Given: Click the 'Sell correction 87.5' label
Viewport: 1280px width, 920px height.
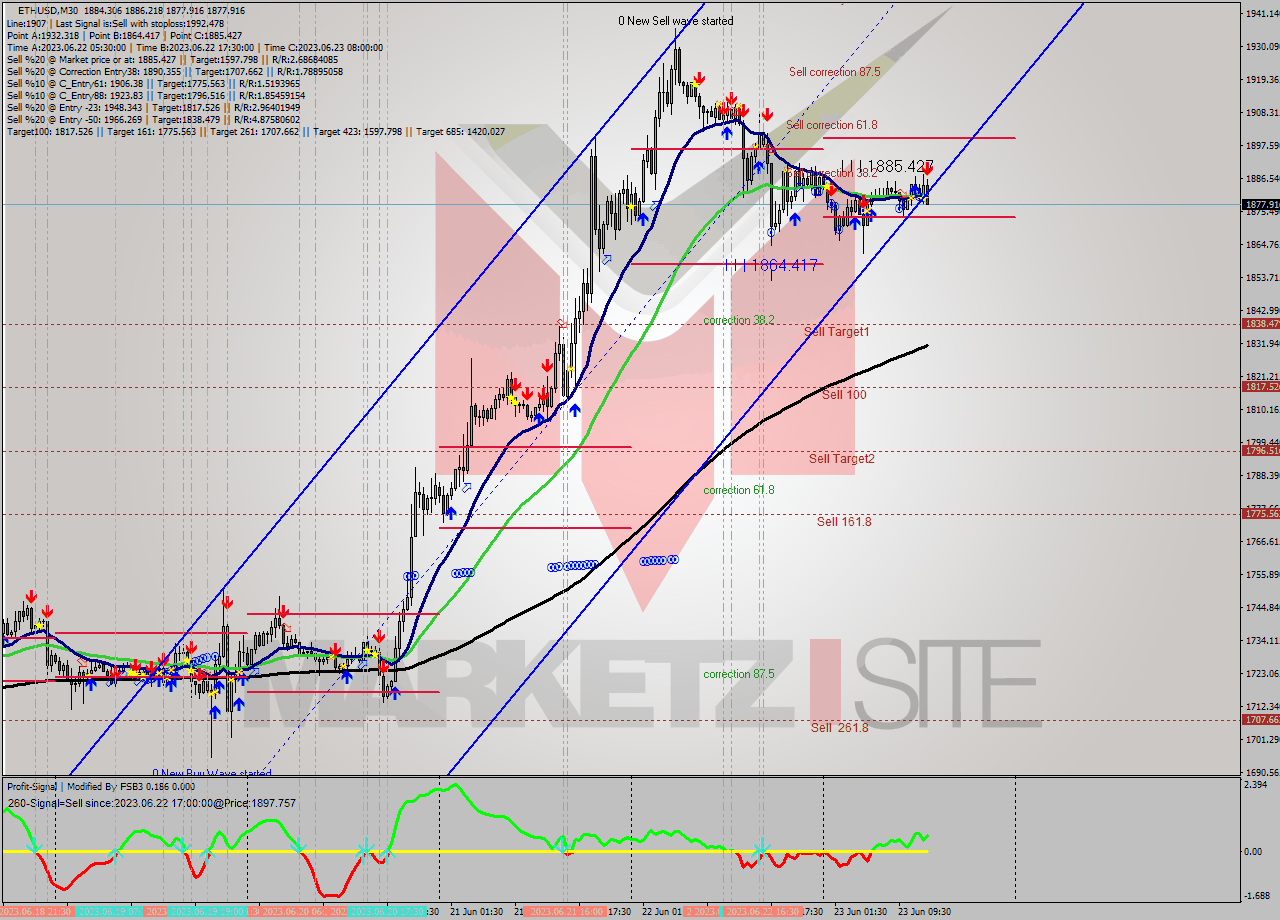Looking at the screenshot, I should pos(834,72).
